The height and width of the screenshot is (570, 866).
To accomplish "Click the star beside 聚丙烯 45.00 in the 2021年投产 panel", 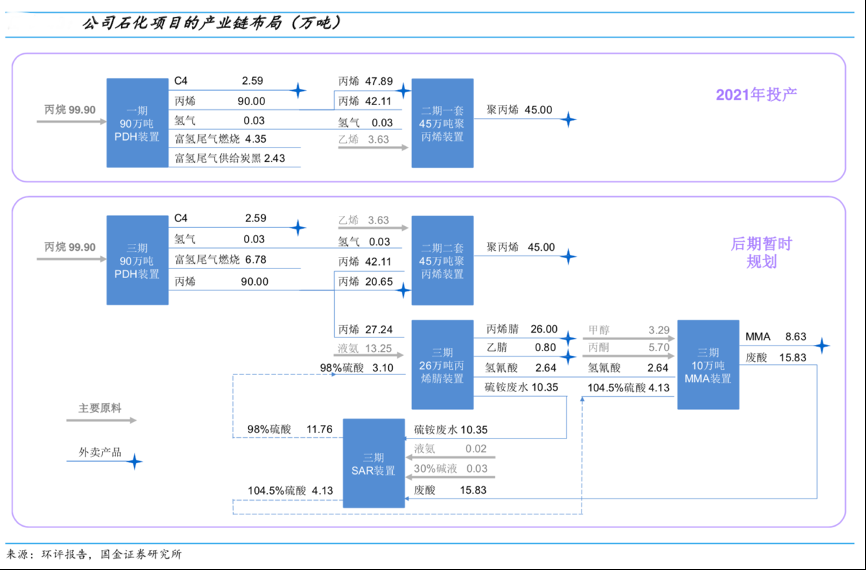I will (x=568, y=120).
